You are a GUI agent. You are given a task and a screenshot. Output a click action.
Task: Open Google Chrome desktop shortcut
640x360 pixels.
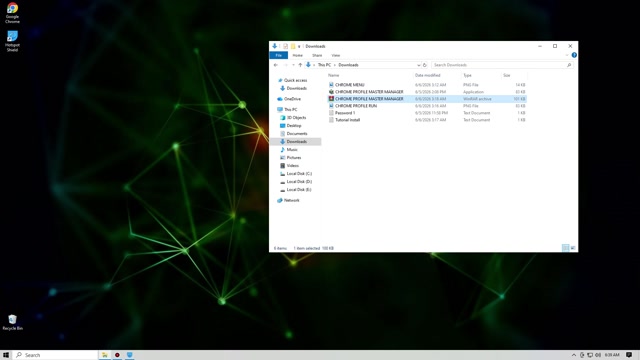(12, 13)
